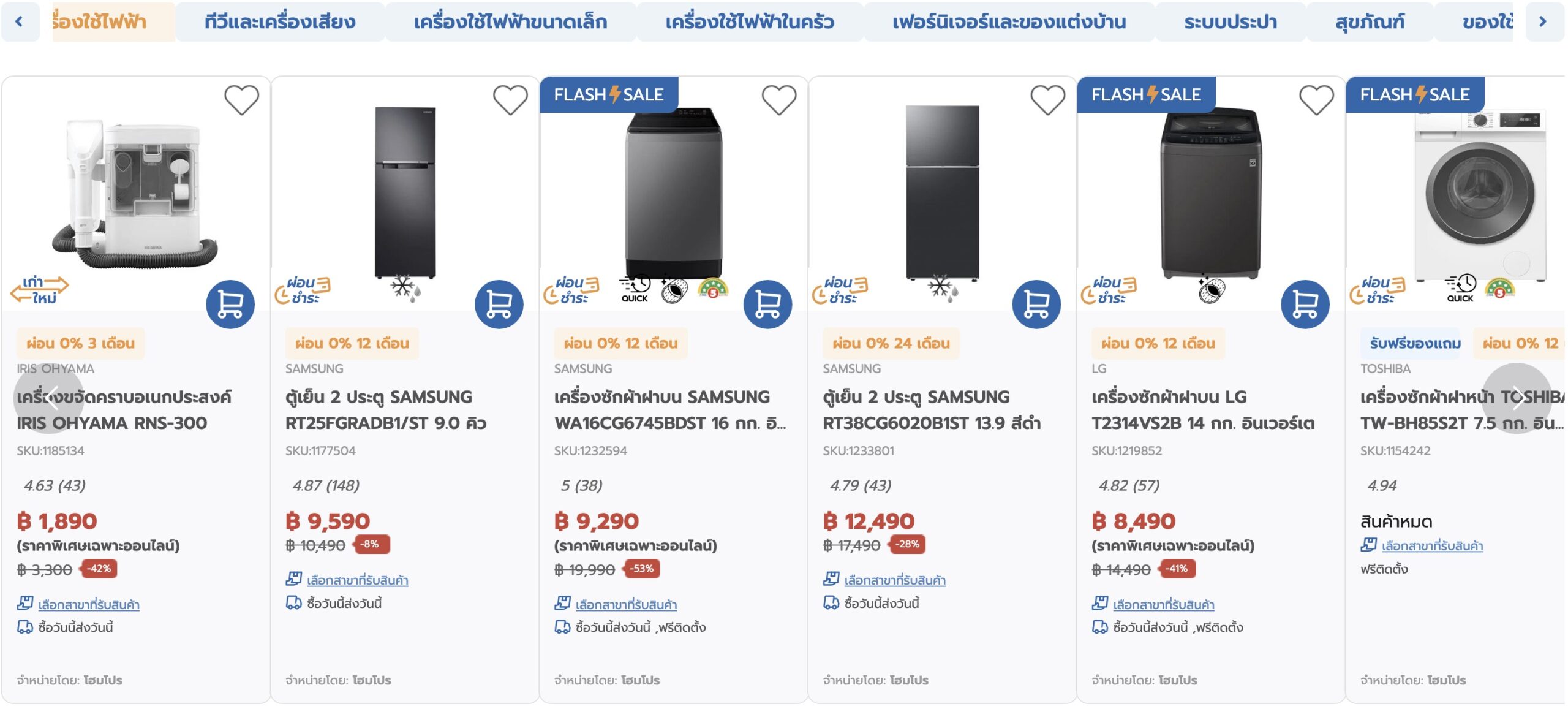The image size is (1568, 709).
Task: Add IRIS OHYAMA RNS-300 to cart
Action: [x=230, y=304]
